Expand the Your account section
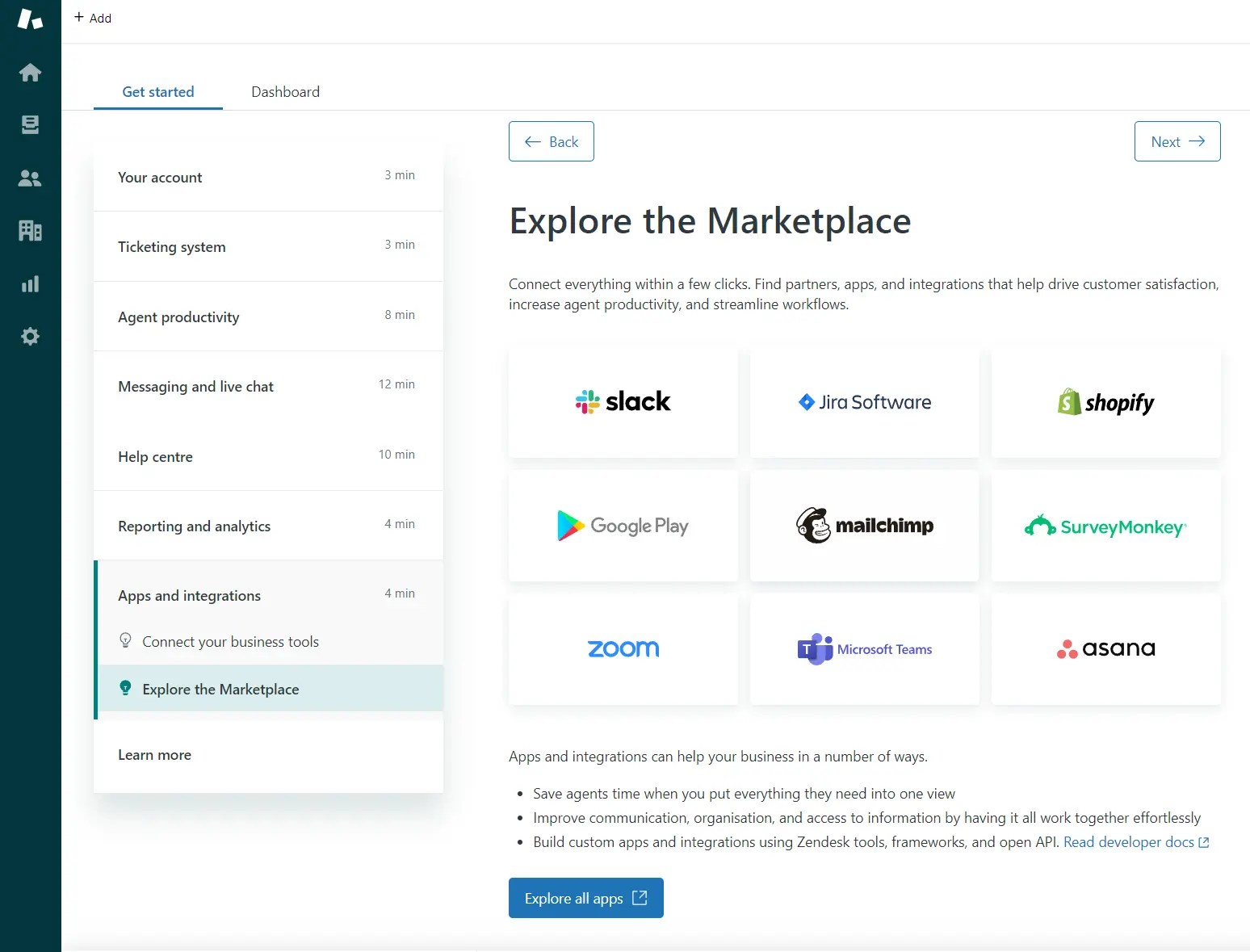The height and width of the screenshot is (952, 1250). tap(266, 177)
